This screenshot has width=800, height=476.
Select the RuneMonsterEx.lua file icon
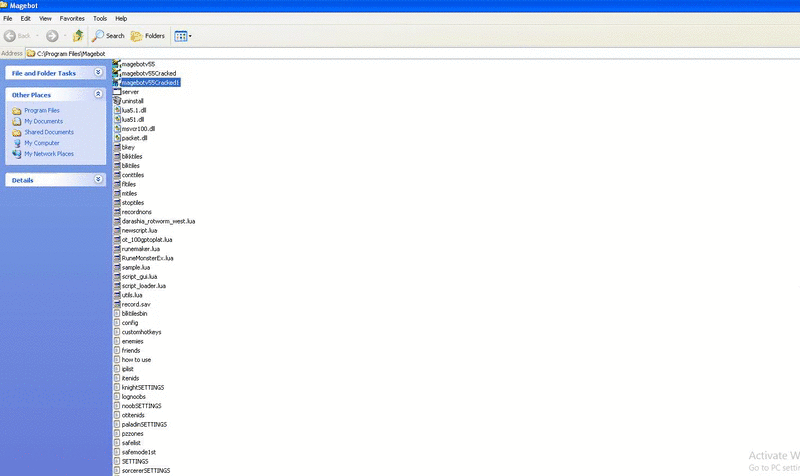117,258
